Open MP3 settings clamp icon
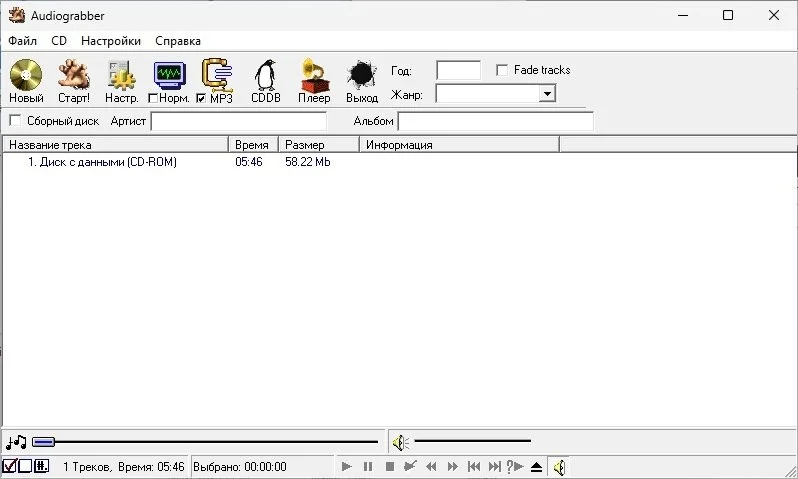798x479 pixels. [x=217, y=75]
